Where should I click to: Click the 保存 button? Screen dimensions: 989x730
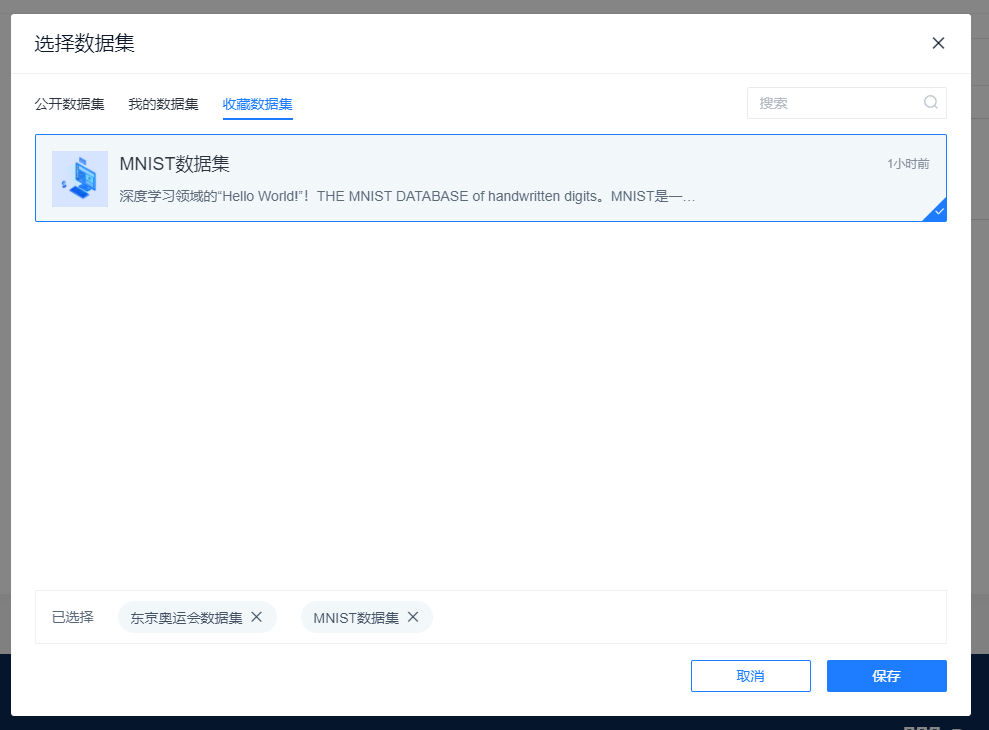pos(887,676)
